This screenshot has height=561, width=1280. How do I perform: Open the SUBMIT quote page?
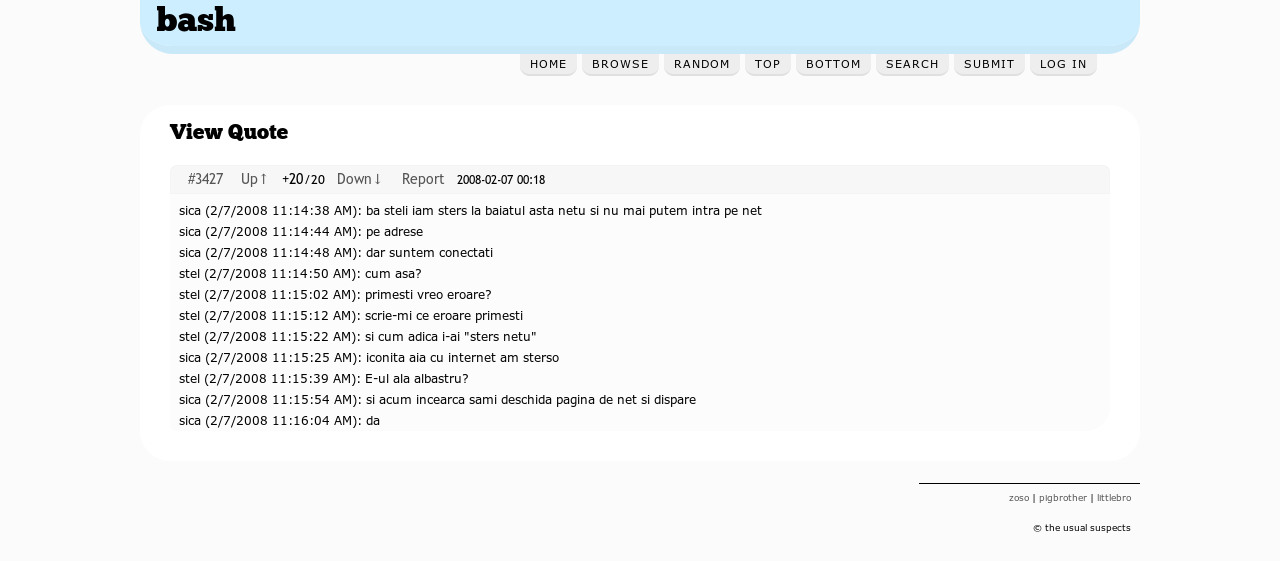tap(989, 64)
